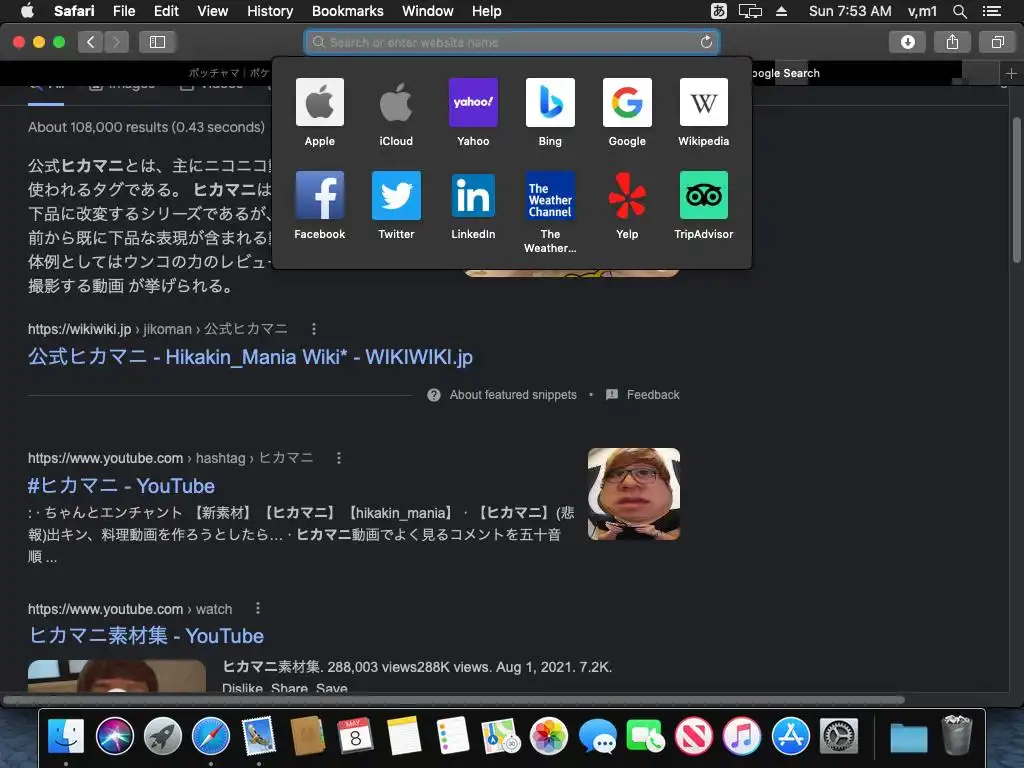
Task: Open the 公式ヒカマニ Hikakin_Mania Wiki result
Action: click(250, 357)
